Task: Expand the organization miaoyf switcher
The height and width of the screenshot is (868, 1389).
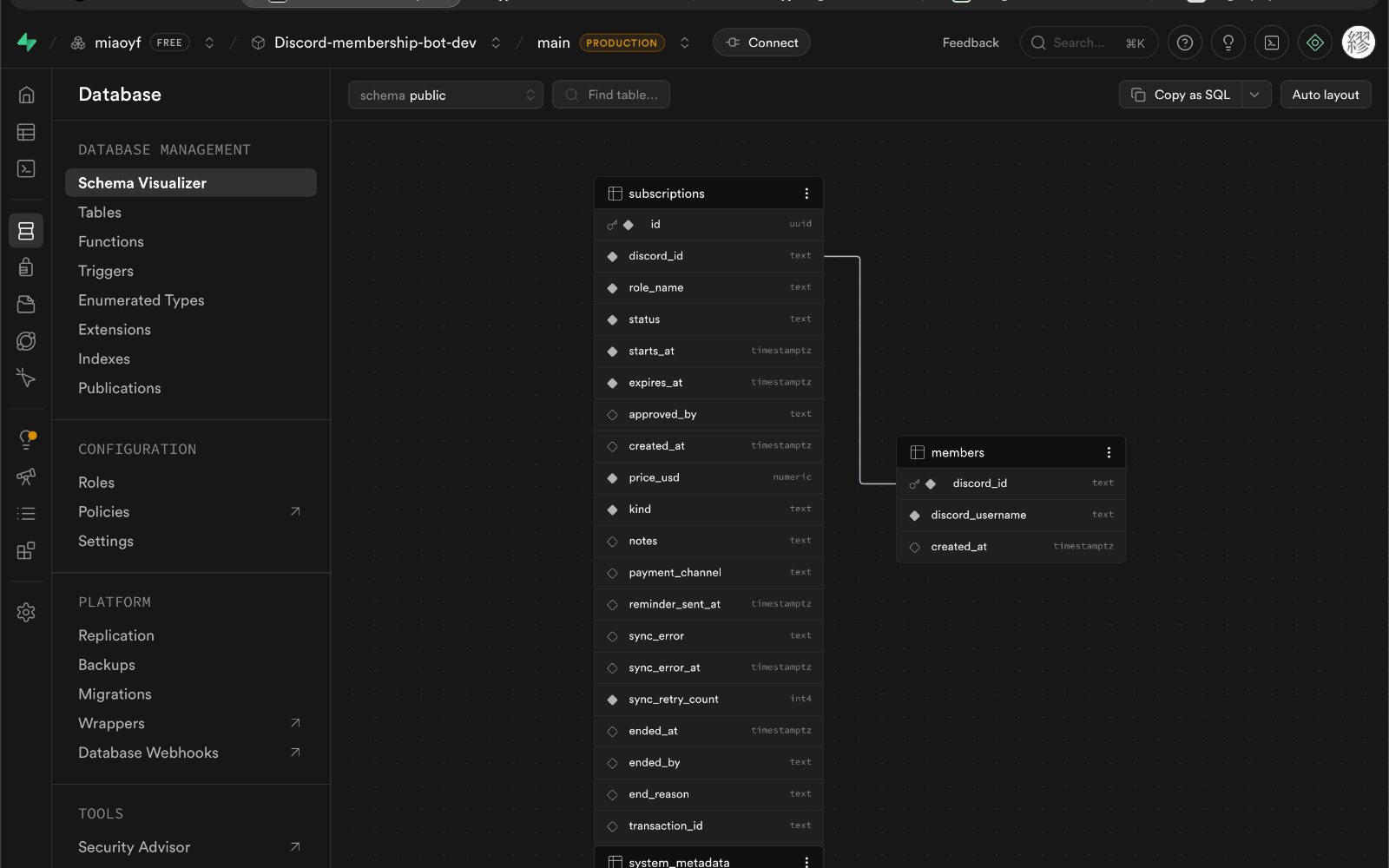Action: (x=209, y=43)
